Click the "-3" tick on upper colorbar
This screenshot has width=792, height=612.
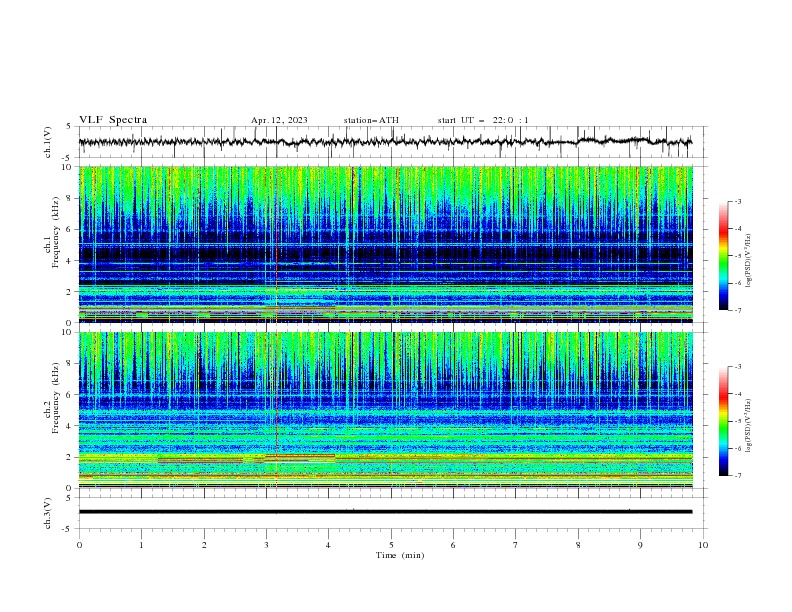point(738,201)
